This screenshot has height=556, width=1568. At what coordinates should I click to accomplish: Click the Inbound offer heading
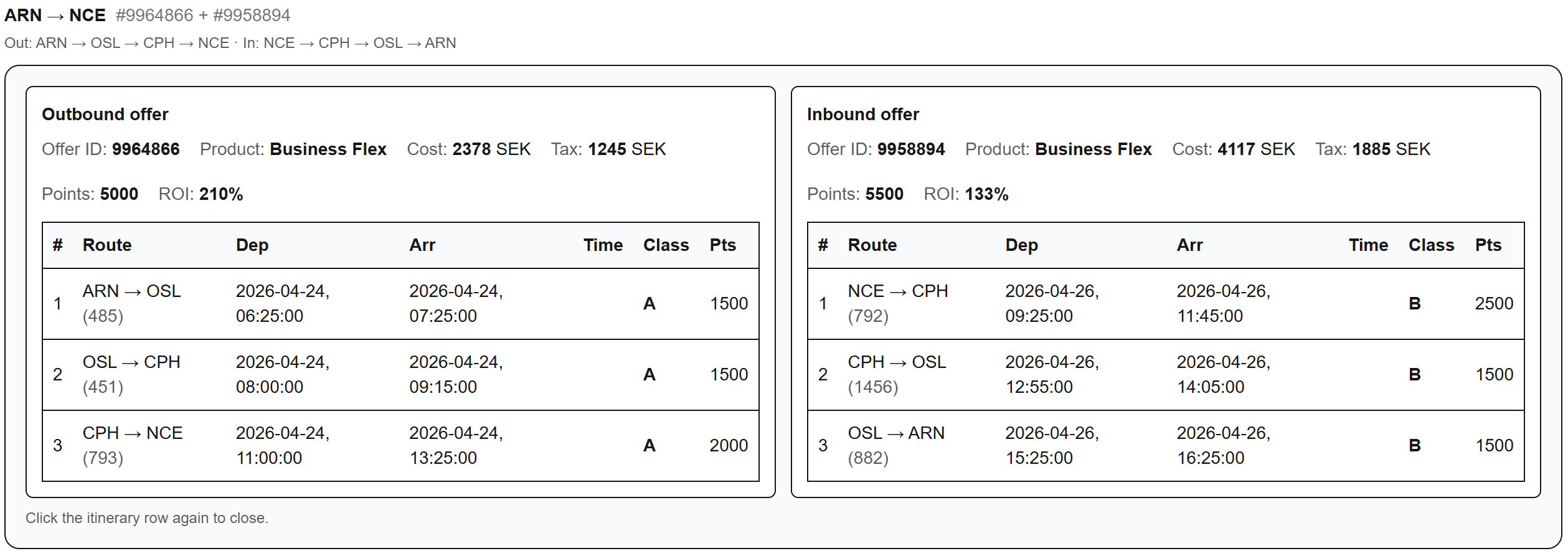tap(862, 115)
